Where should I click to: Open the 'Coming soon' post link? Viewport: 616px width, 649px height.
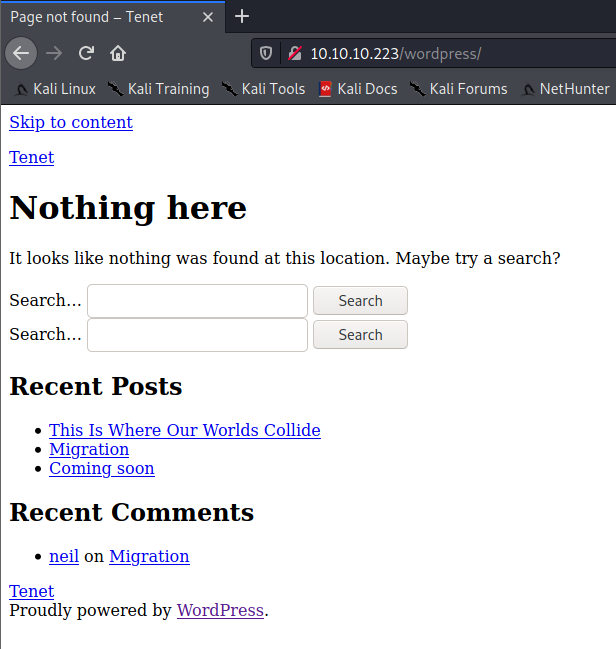tap(102, 468)
